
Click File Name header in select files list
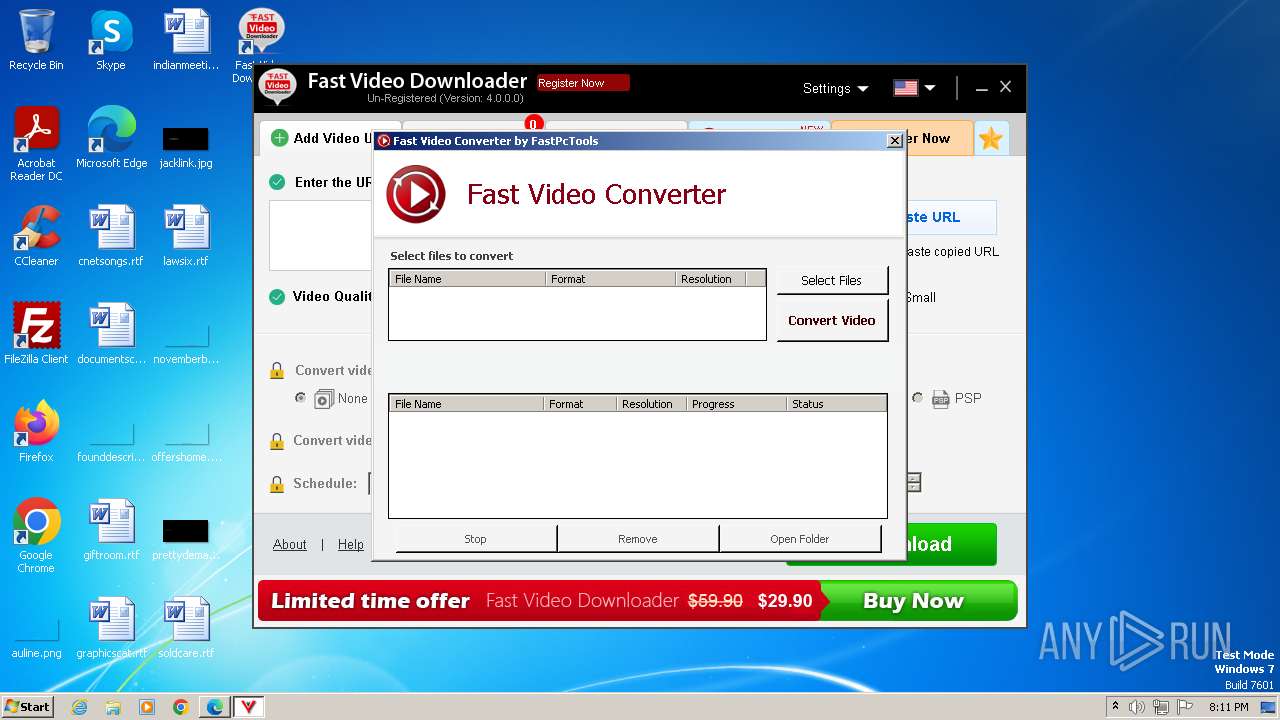467,279
